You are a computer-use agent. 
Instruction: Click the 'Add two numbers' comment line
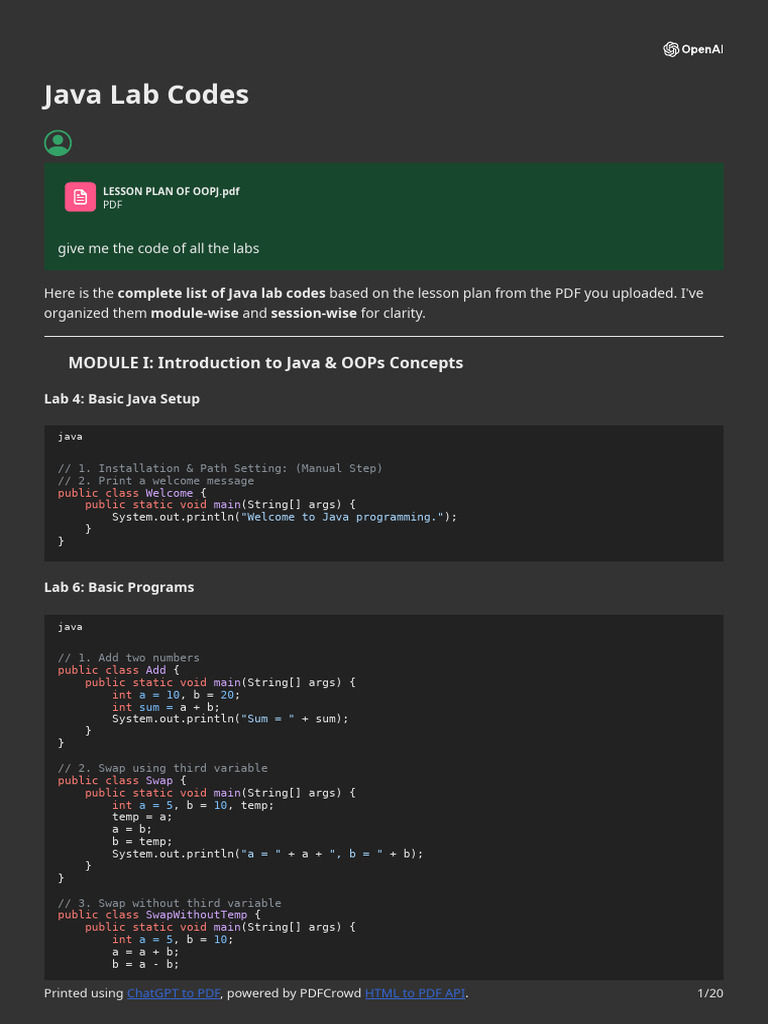[128, 658]
